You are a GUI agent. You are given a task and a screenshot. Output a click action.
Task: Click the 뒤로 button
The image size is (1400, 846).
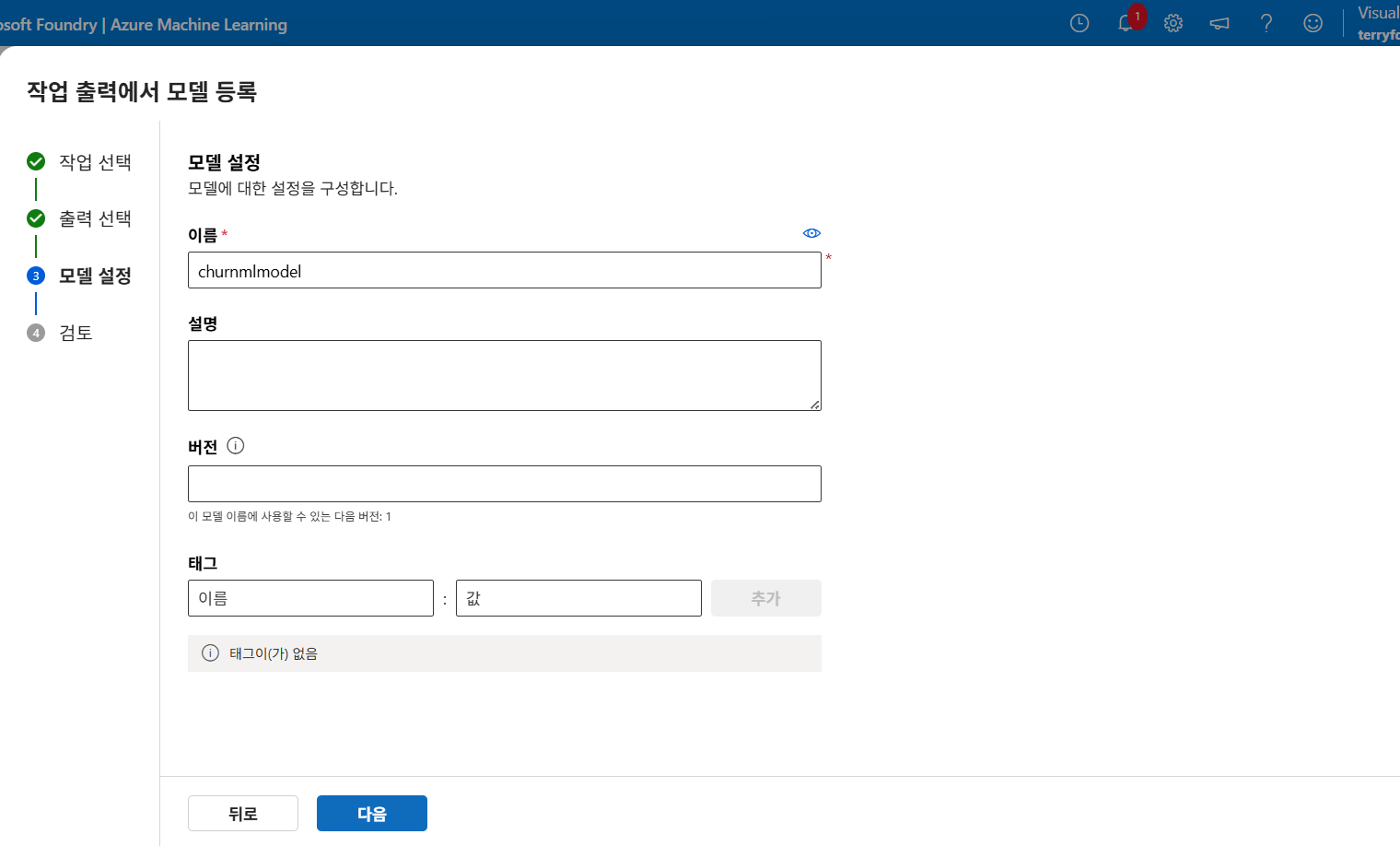point(242,813)
